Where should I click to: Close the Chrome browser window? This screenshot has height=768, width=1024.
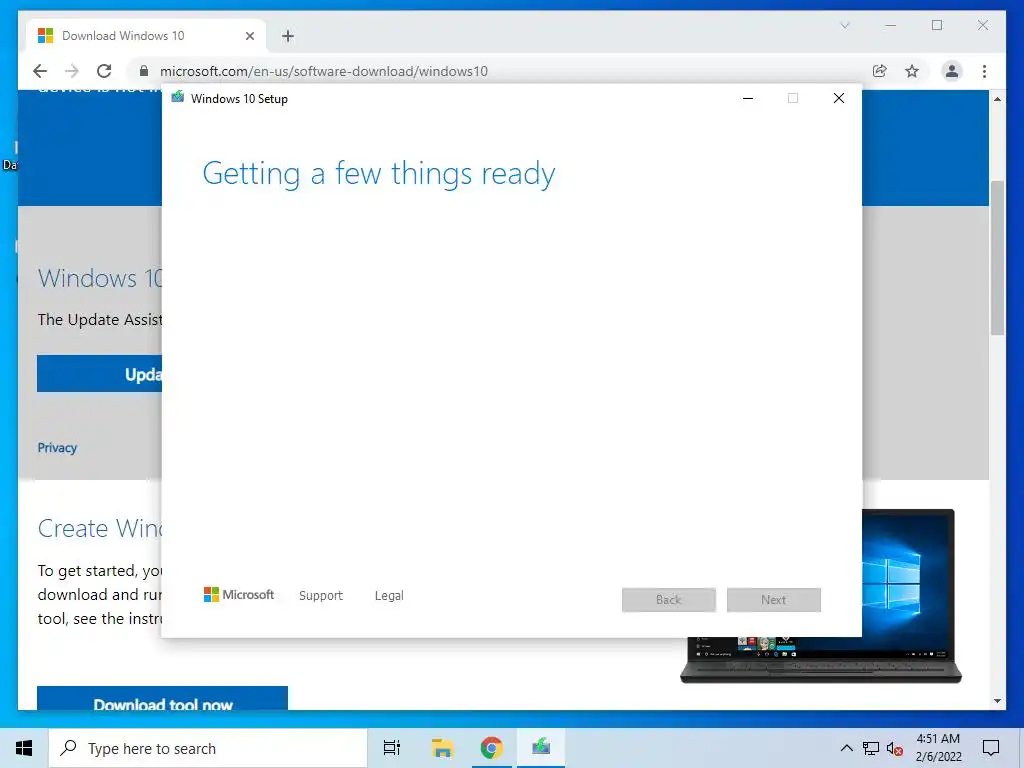tap(983, 25)
